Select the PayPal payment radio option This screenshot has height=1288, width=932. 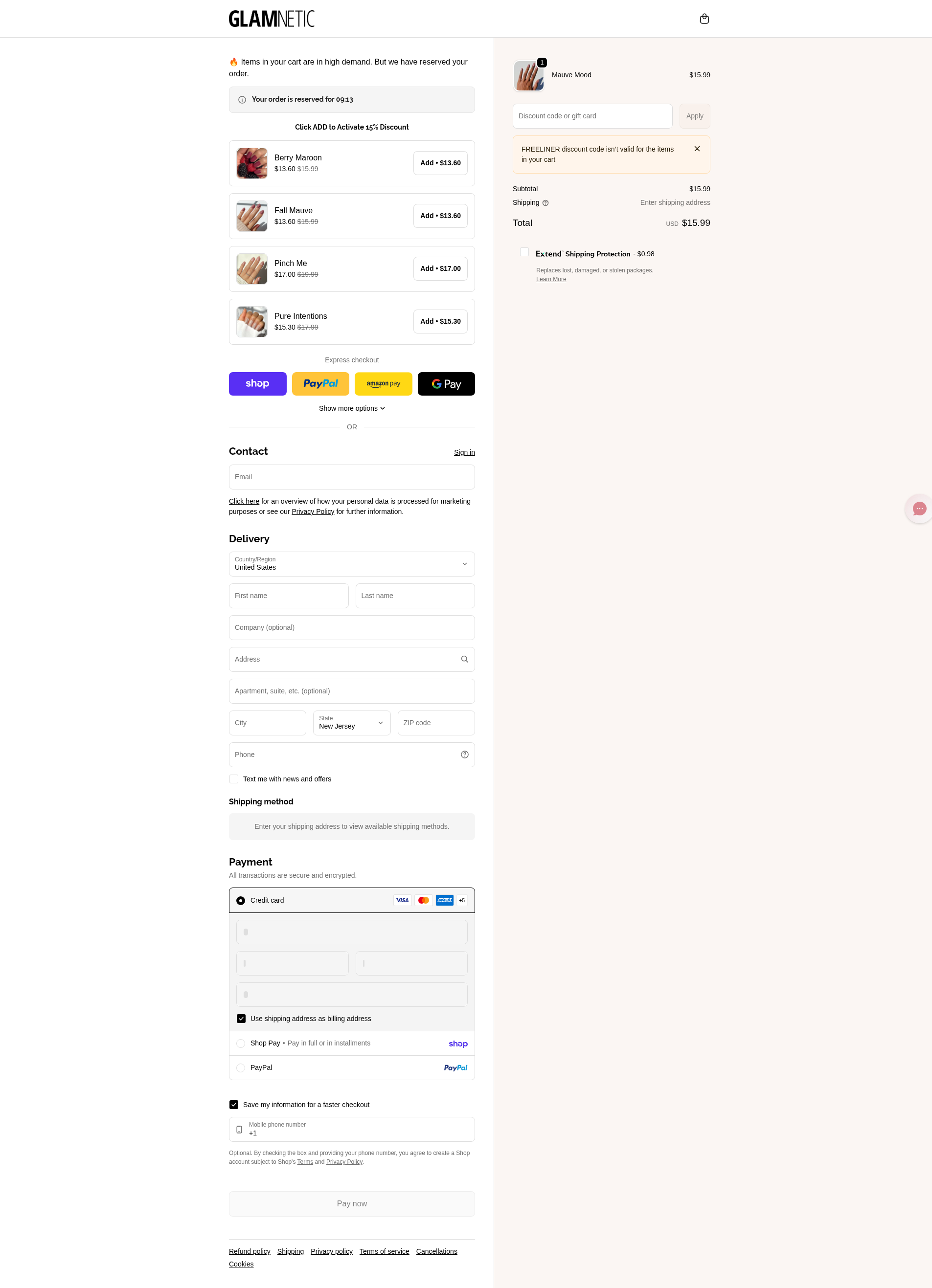[x=241, y=1068]
